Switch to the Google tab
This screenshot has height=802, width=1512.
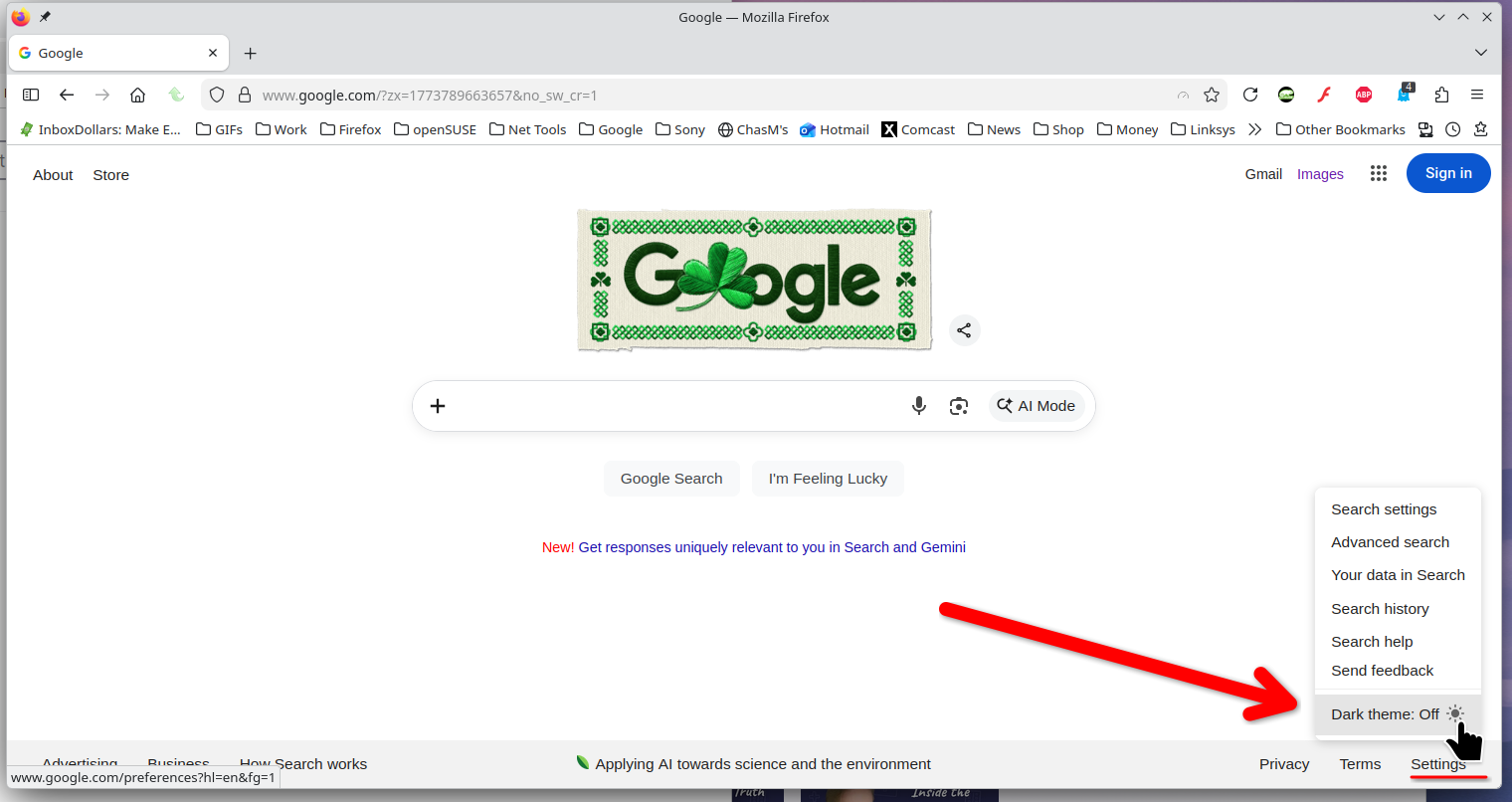(119, 53)
